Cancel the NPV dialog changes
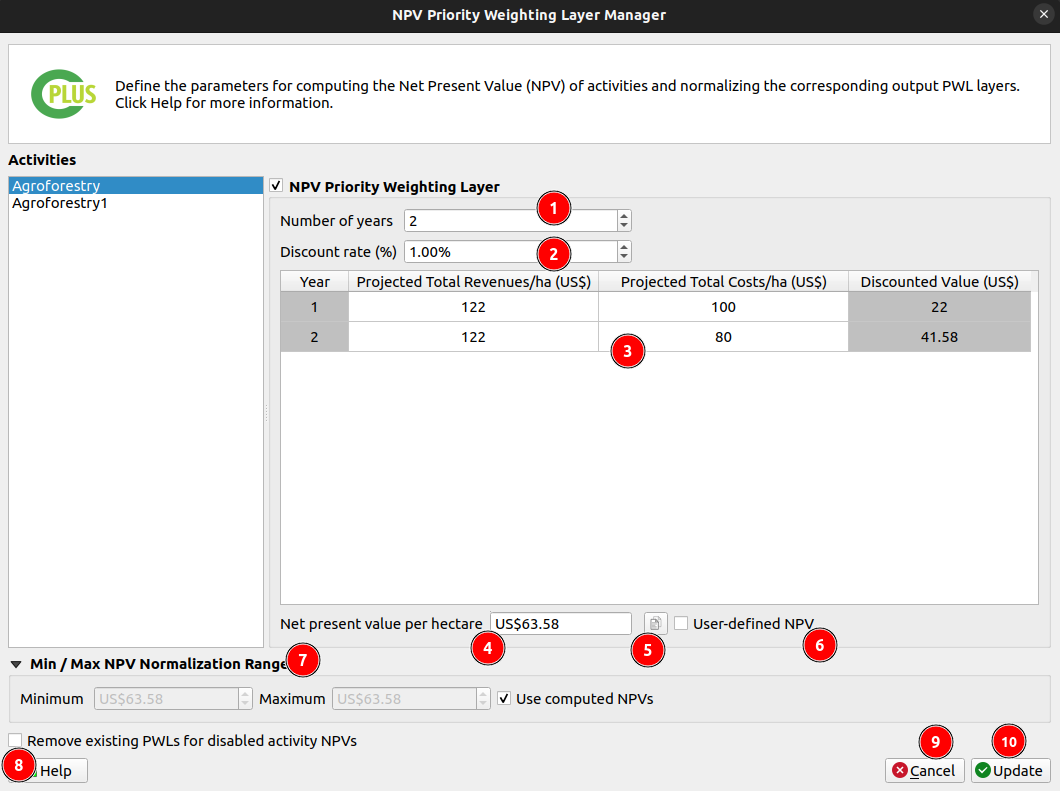The height and width of the screenshot is (791, 1060). (925, 771)
